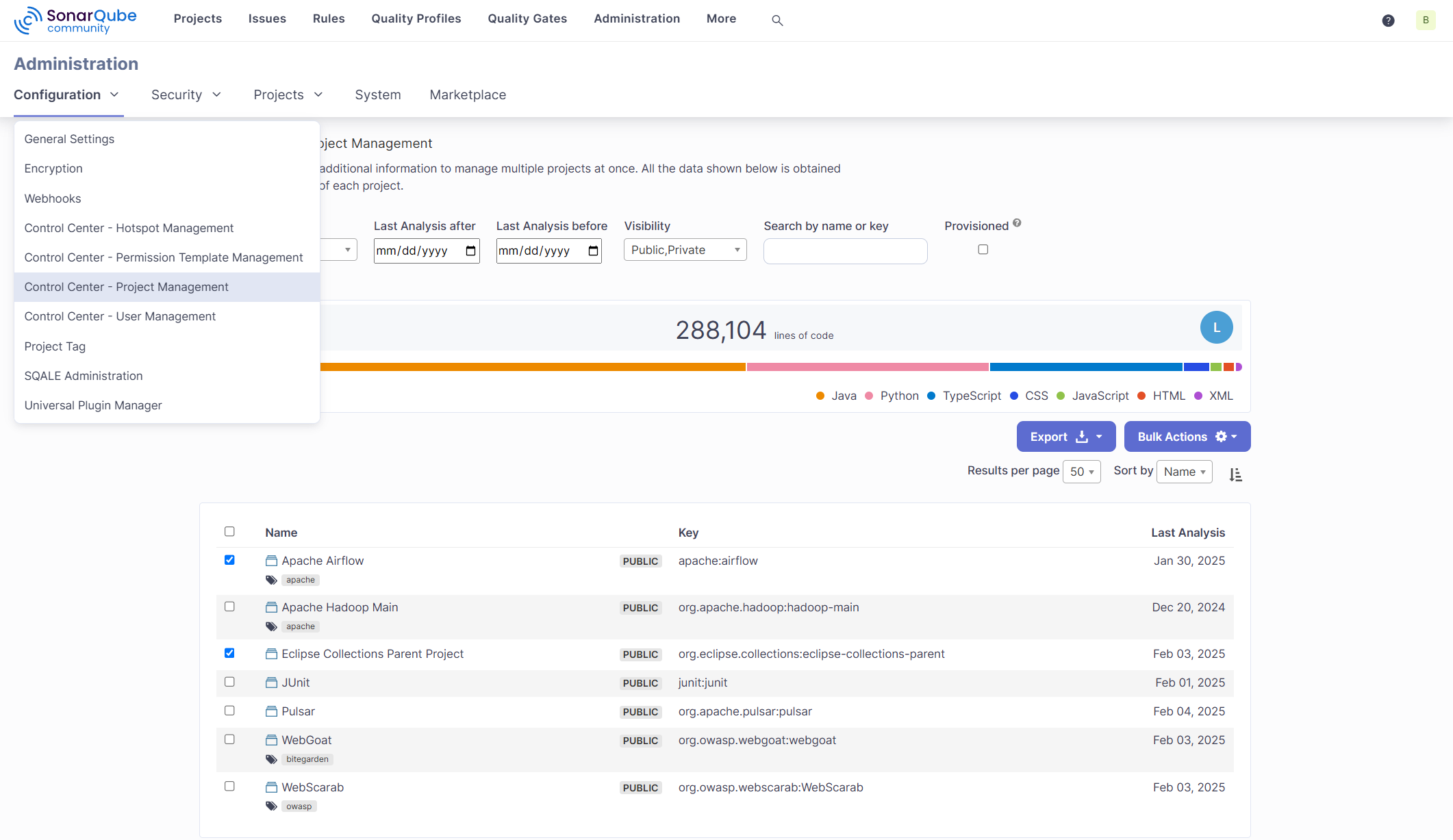
Task: Click the Bulk Actions button
Action: [1185, 436]
